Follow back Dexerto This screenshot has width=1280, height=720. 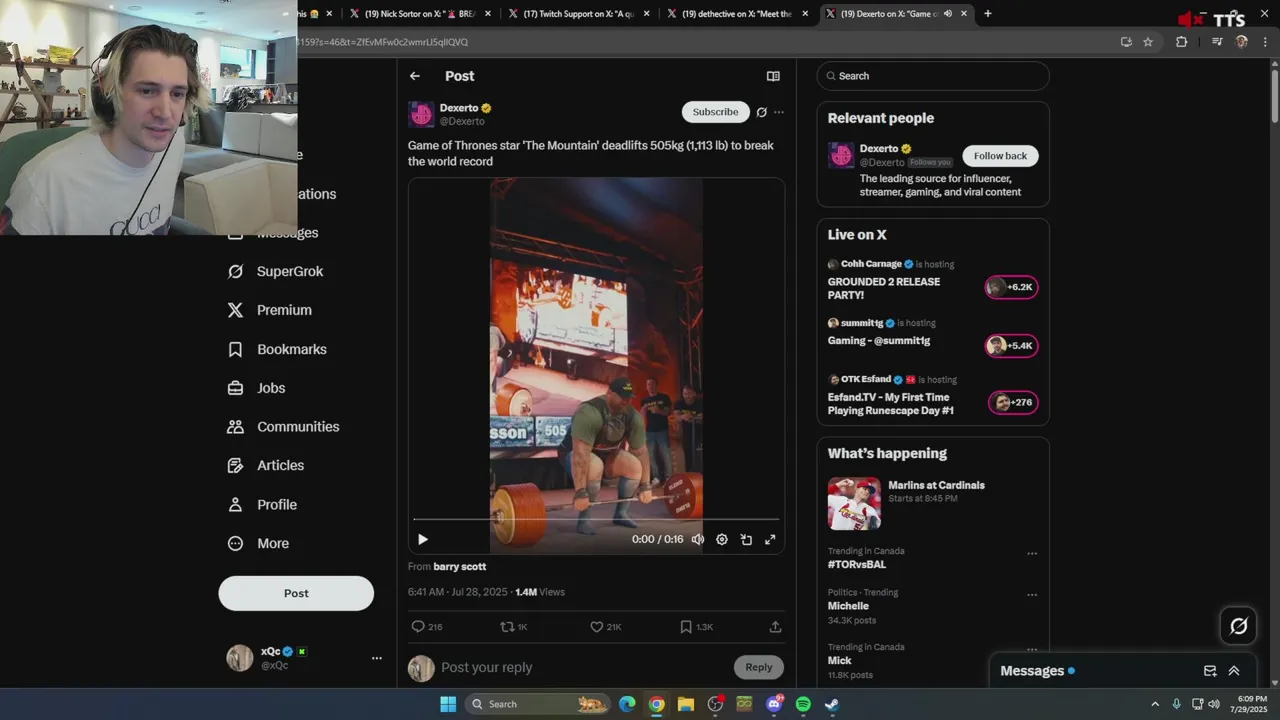[x=1000, y=156]
